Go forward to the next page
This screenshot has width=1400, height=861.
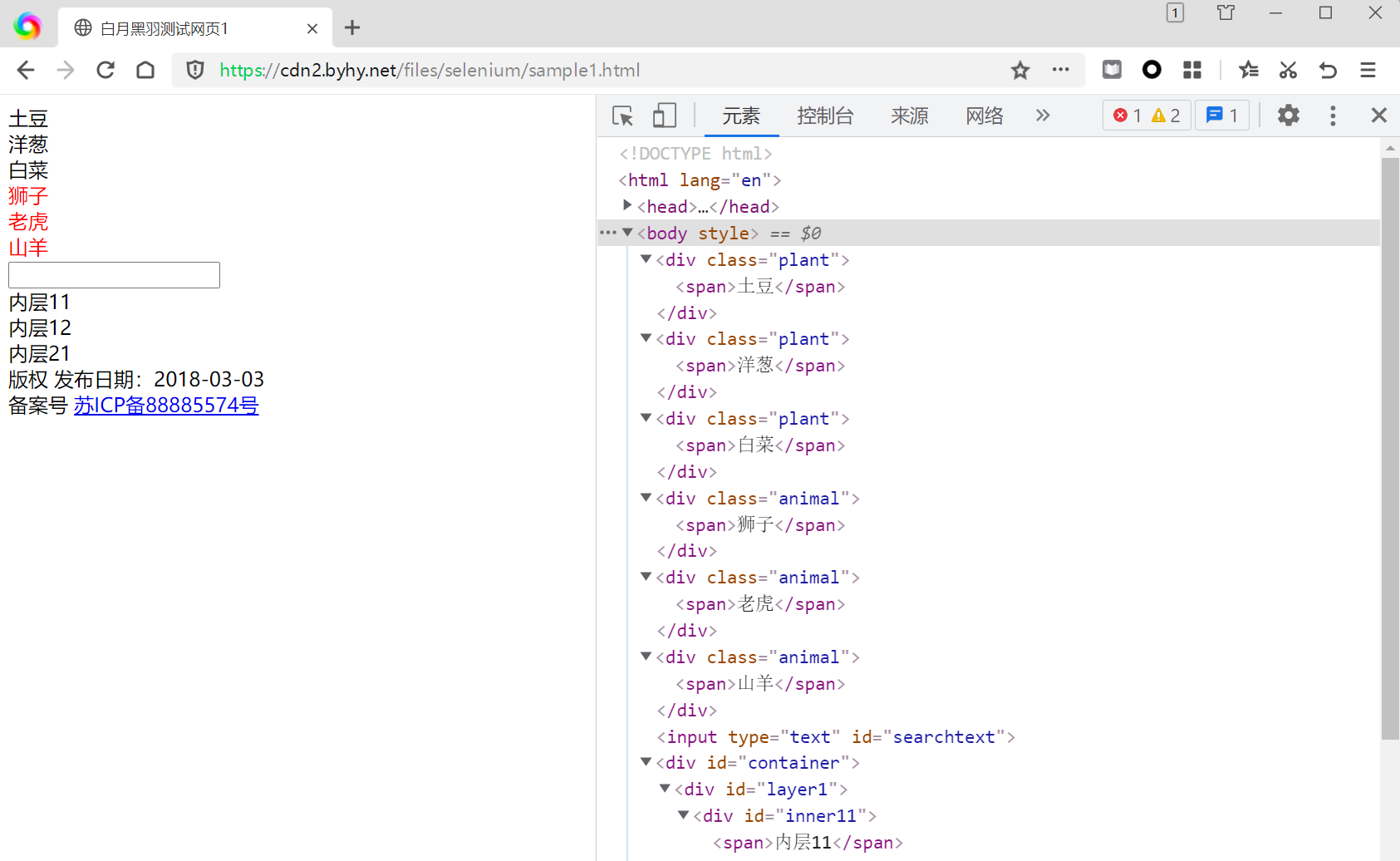pyautogui.click(x=66, y=71)
